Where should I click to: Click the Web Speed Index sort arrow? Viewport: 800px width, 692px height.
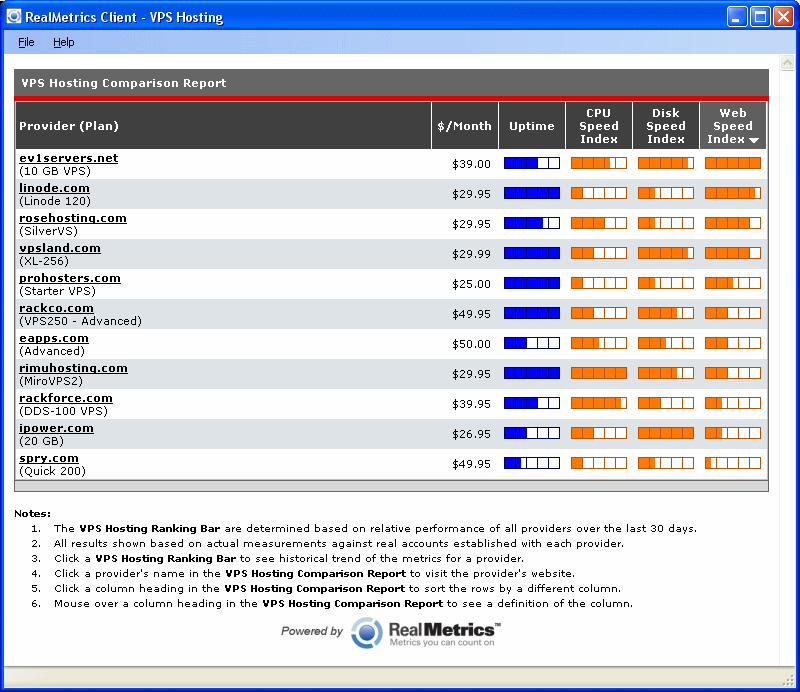[753, 140]
